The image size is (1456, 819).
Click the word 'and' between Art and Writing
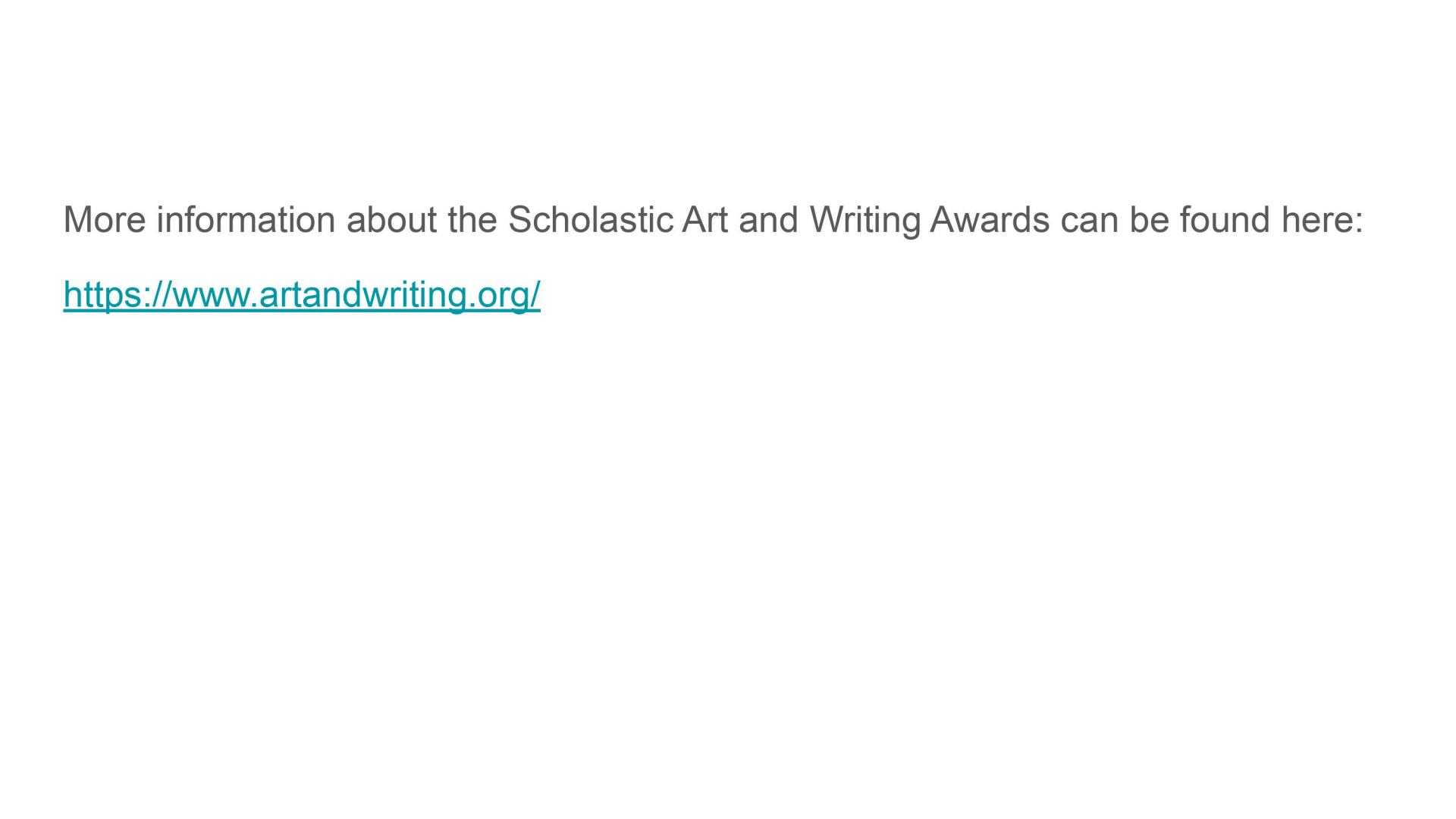769,220
